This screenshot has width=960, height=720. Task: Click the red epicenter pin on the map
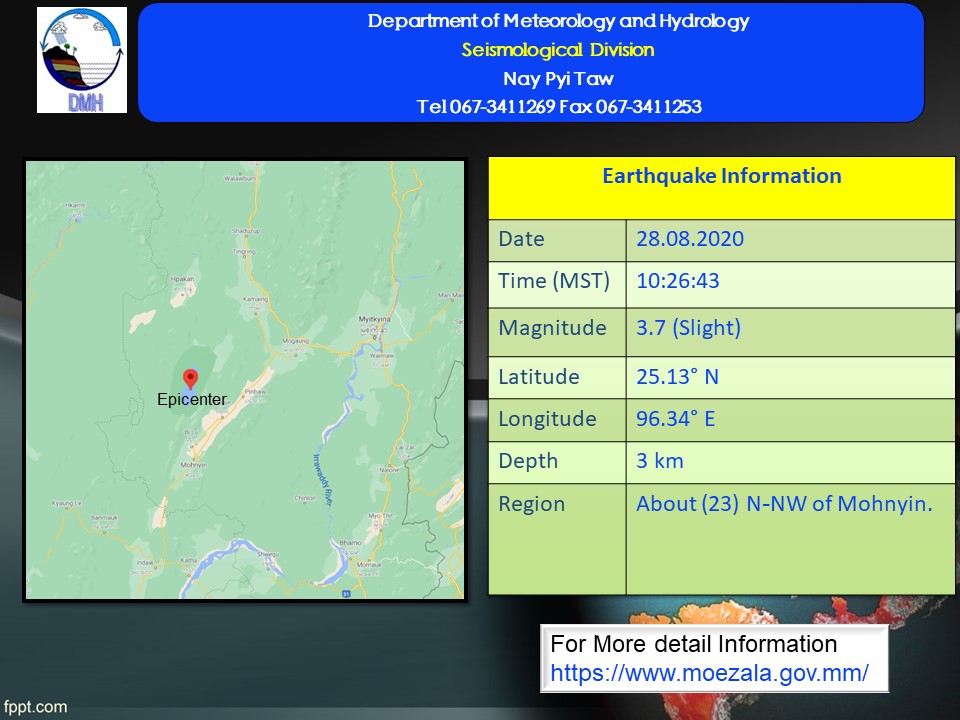(191, 378)
